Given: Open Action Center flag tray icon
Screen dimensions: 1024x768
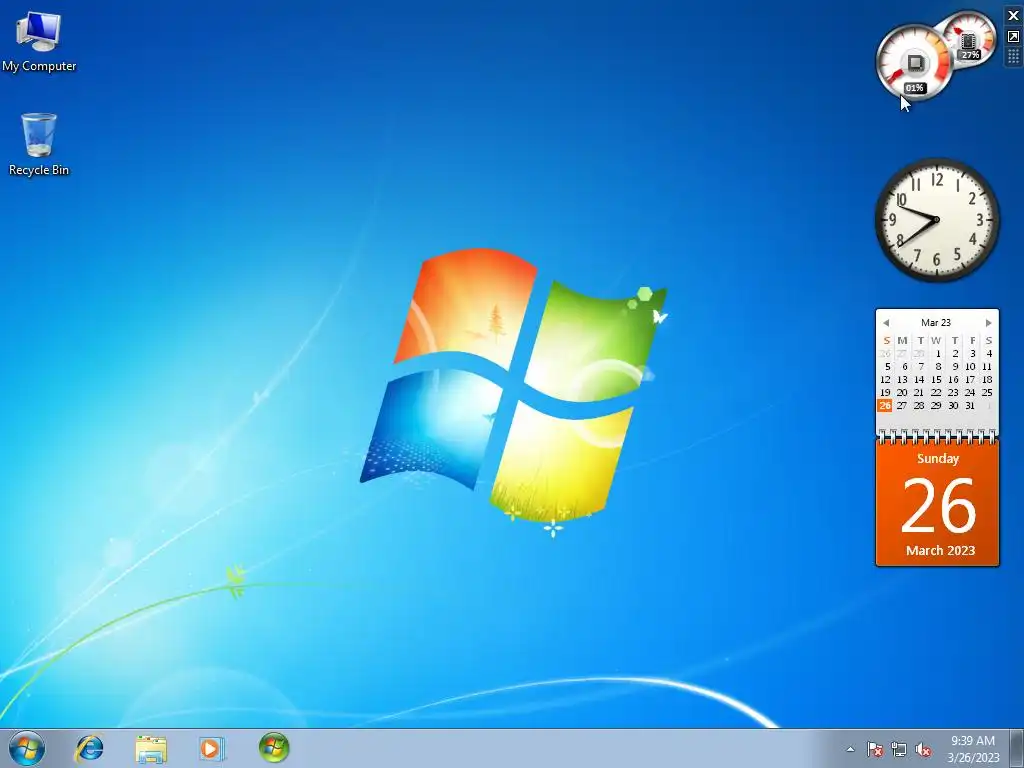Looking at the screenshot, I should [x=874, y=749].
